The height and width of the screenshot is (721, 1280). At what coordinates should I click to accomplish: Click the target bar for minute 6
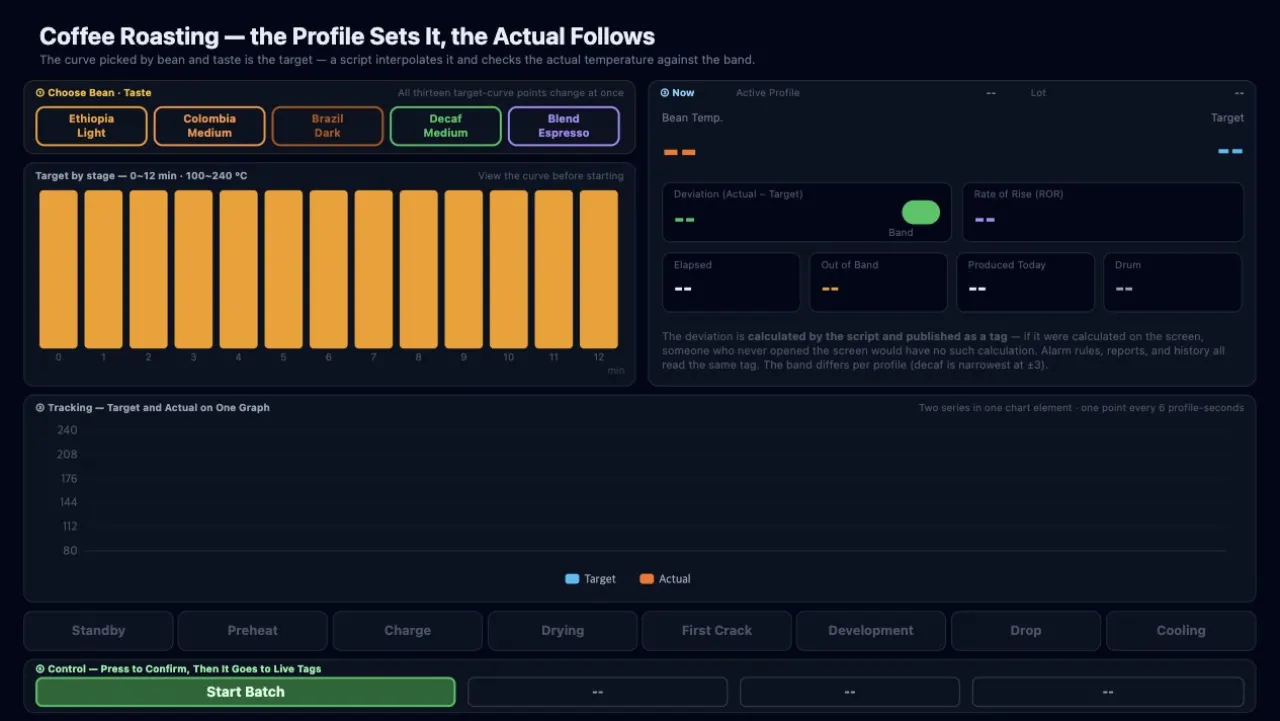pos(328,269)
